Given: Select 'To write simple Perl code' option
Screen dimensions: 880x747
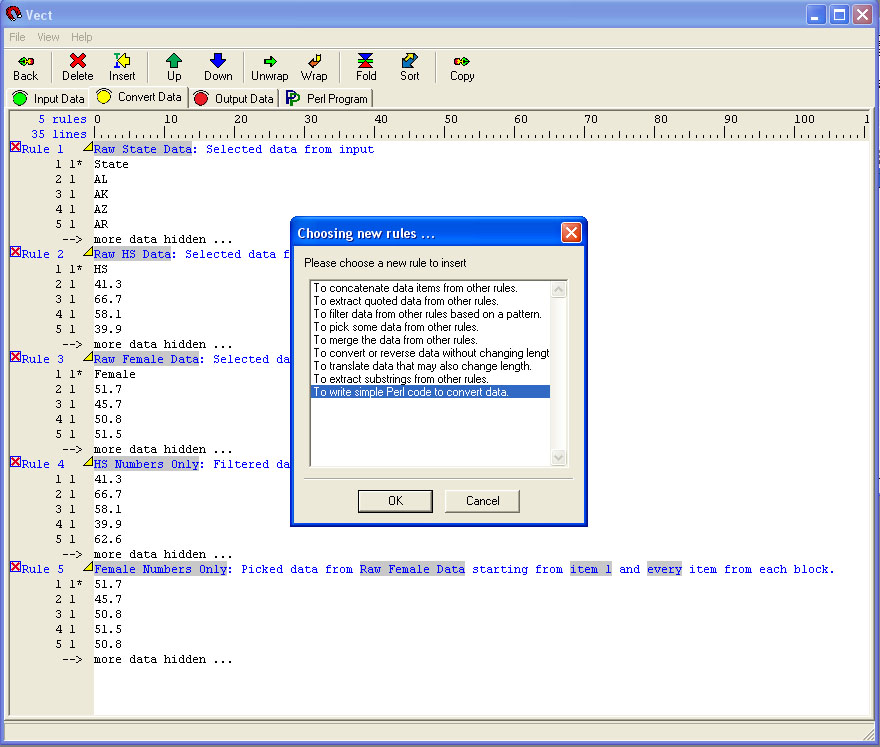Looking at the screenshot, I should pos(430,392).
